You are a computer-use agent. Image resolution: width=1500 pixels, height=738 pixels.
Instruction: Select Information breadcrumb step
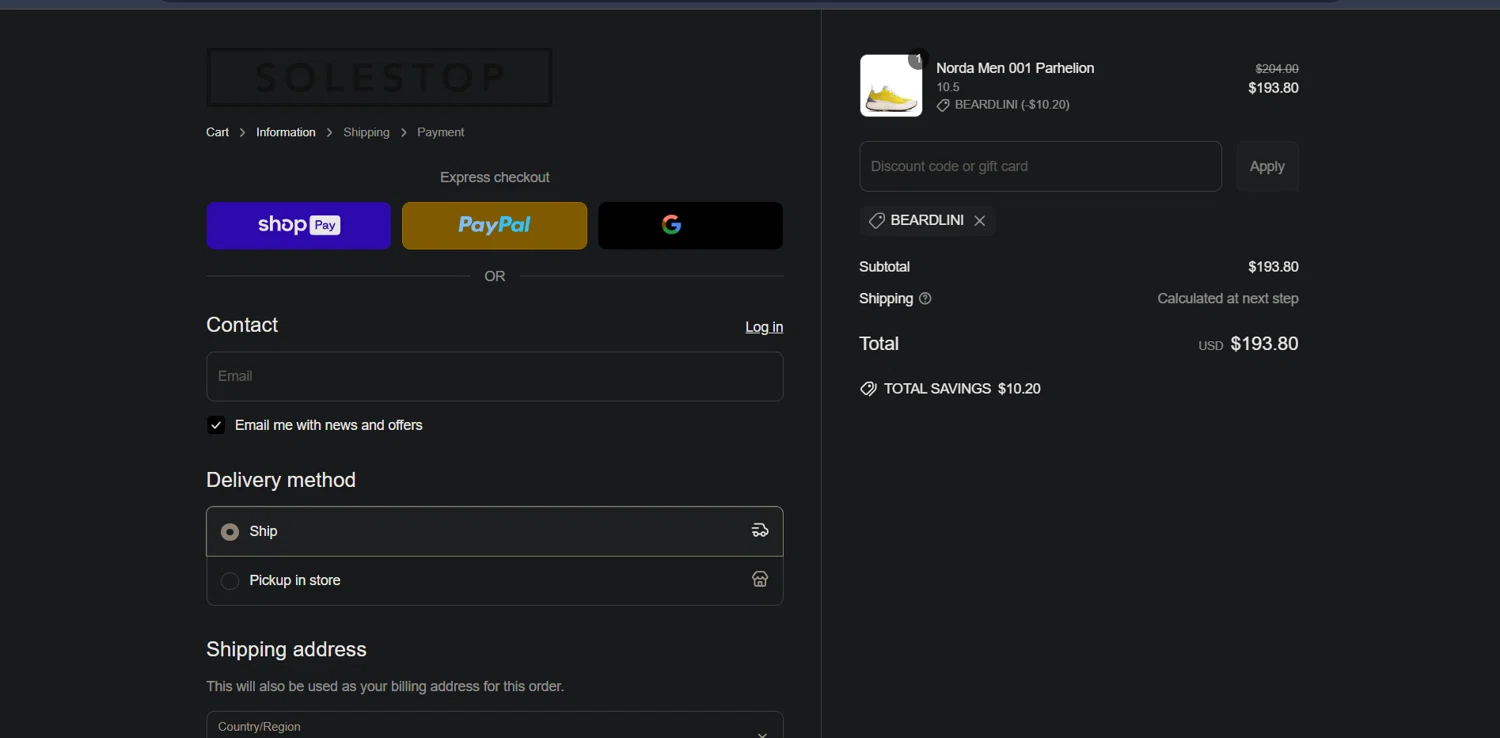(x=285, y=132)
